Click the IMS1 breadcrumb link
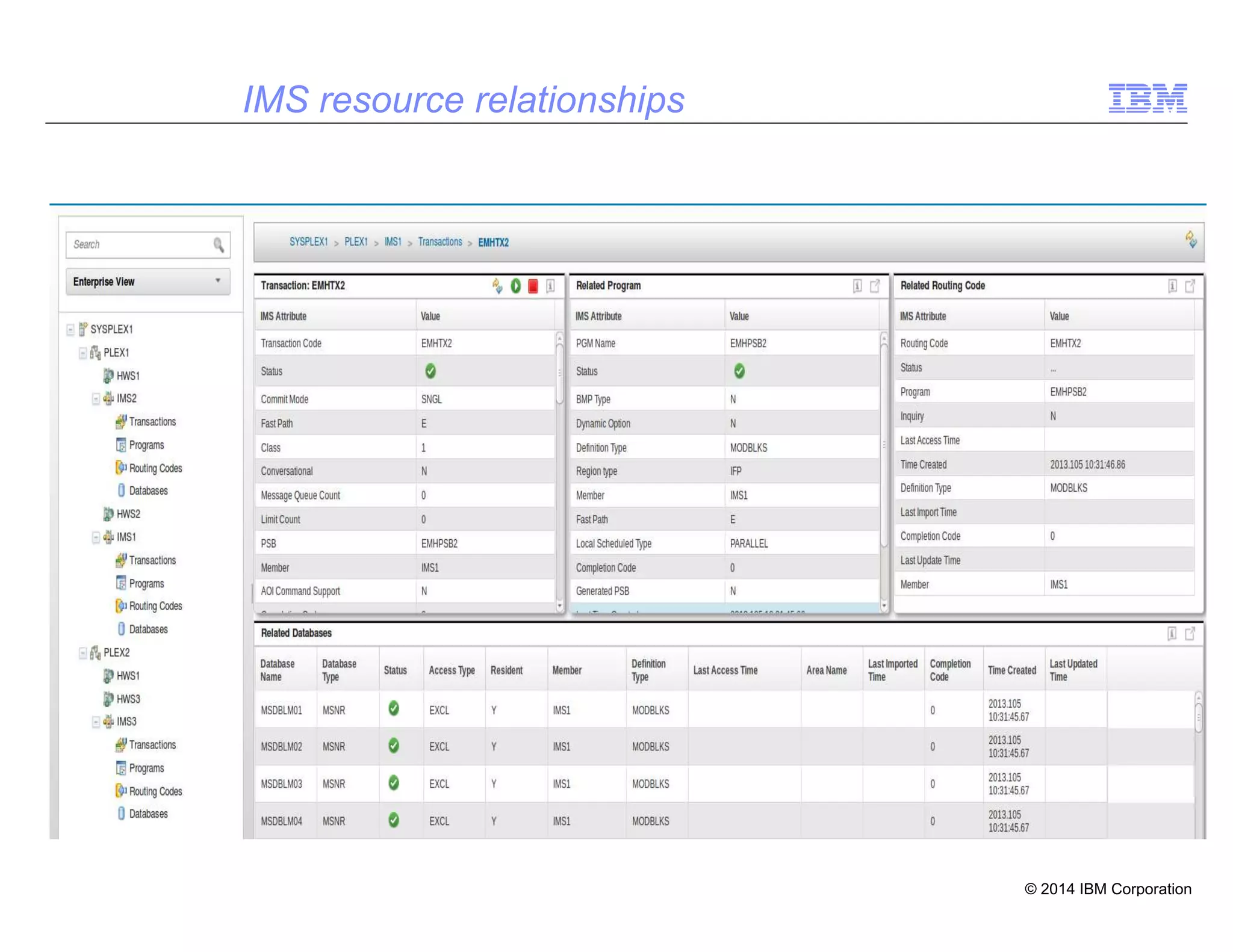This screenshot has width=1233, height=952. click(x=393, y=242)
